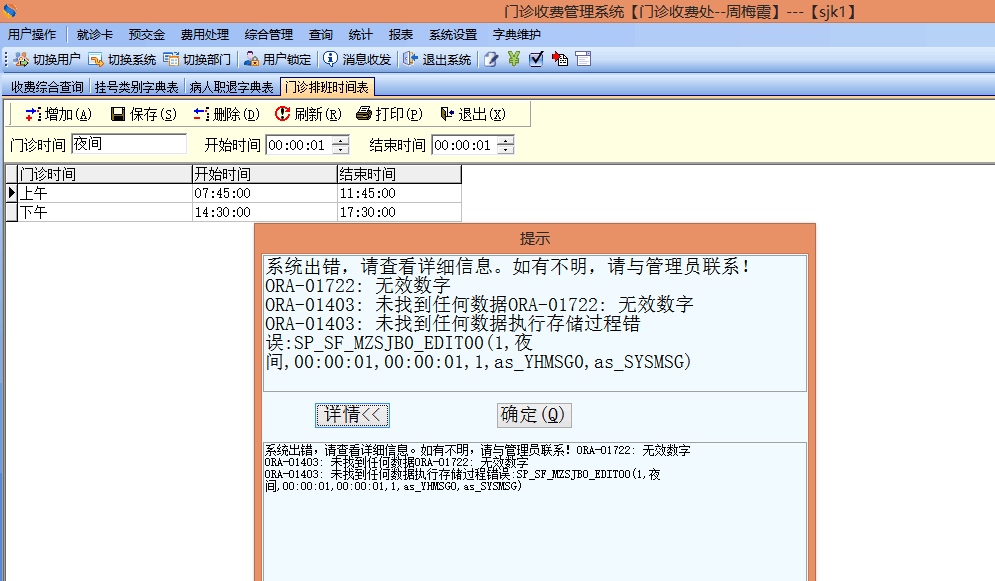Open the 字典维护 menu
Viewport: 995px width, 581px height.
click(x=517, y=35)
